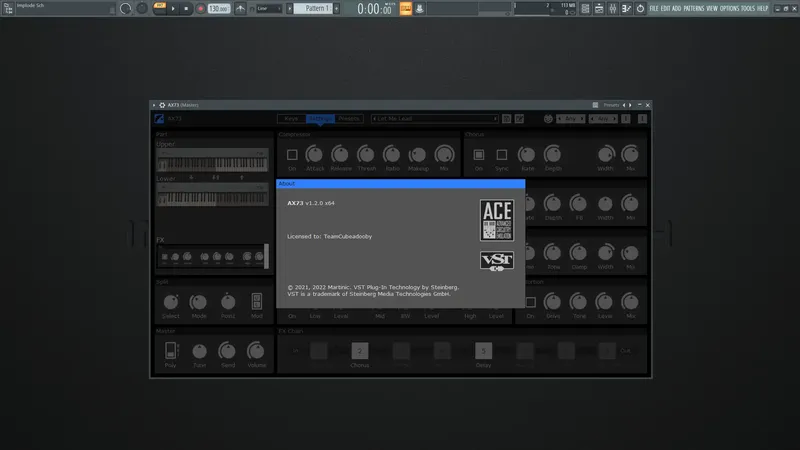The image size is (800, 450).
Task: Open the HELP menu
Action: [x=762, y=9]
